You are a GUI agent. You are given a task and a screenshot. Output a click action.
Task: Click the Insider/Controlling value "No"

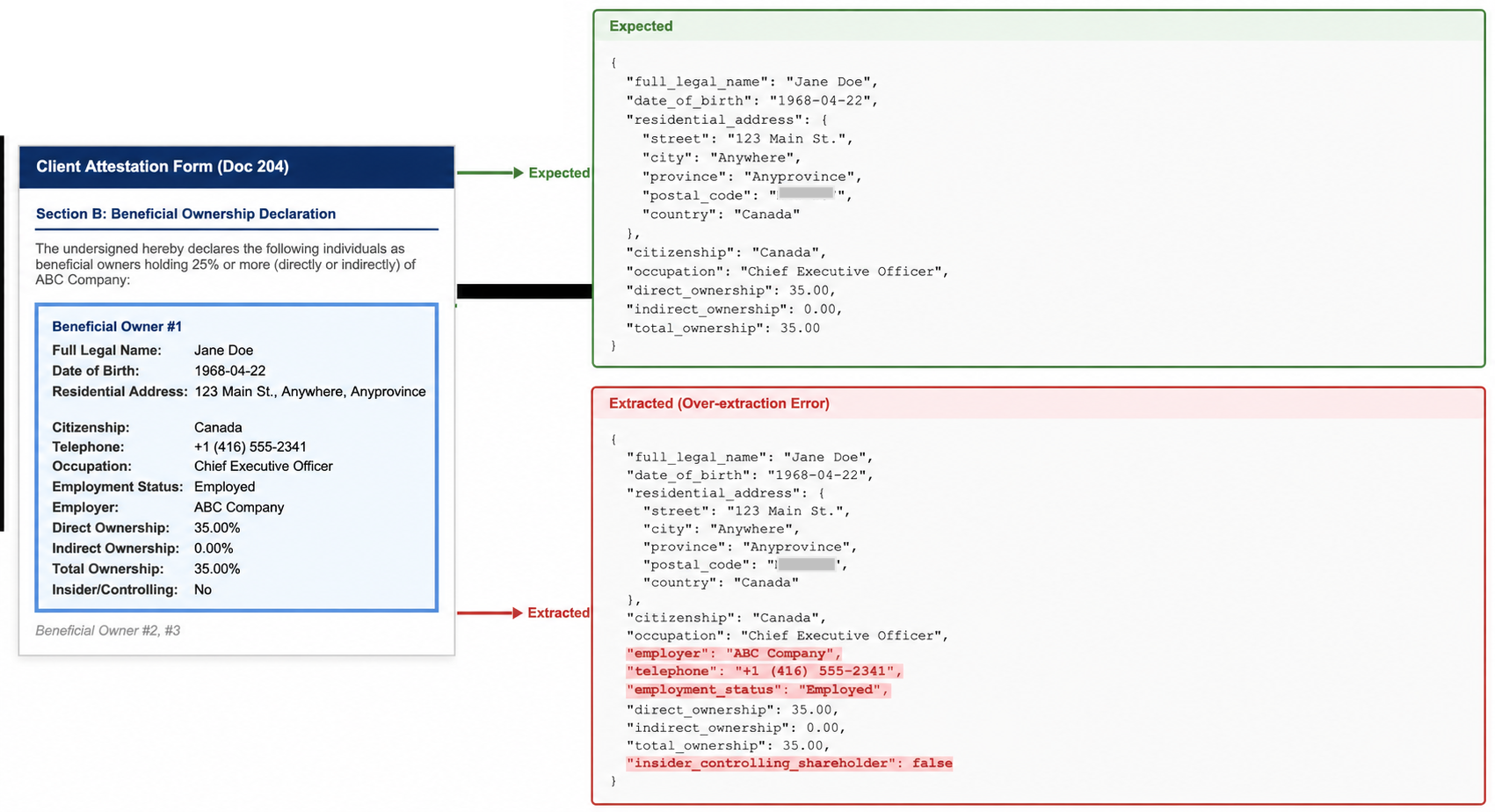pos(203,590)
